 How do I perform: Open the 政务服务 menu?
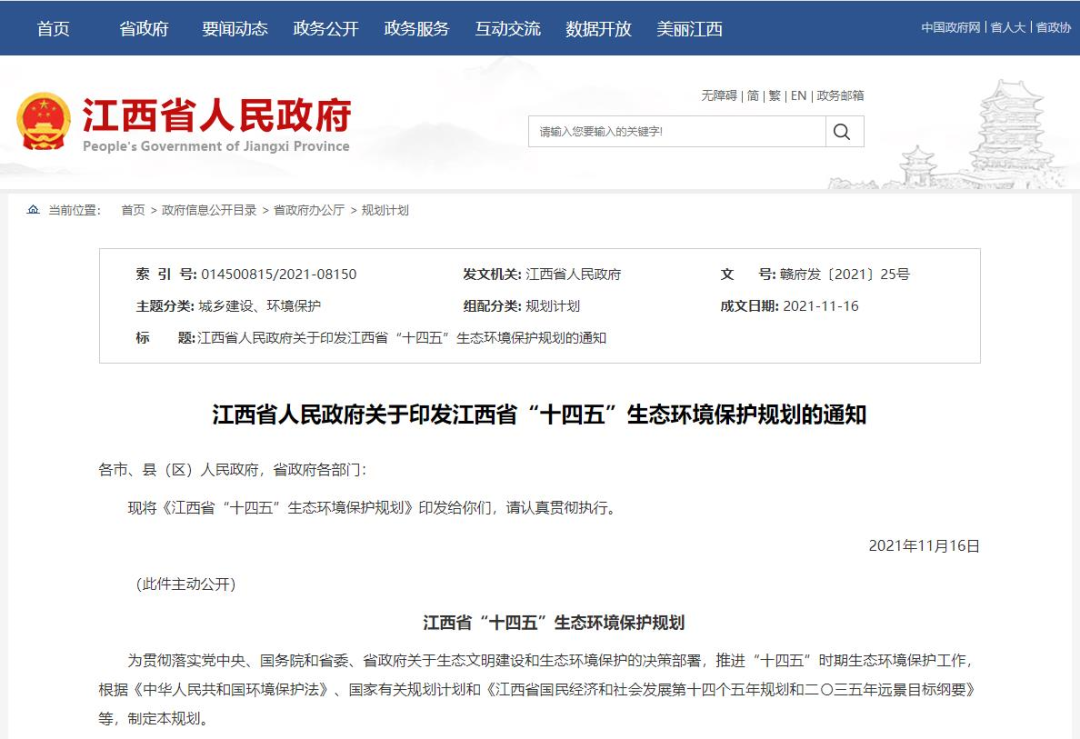[x=415, y=29]
